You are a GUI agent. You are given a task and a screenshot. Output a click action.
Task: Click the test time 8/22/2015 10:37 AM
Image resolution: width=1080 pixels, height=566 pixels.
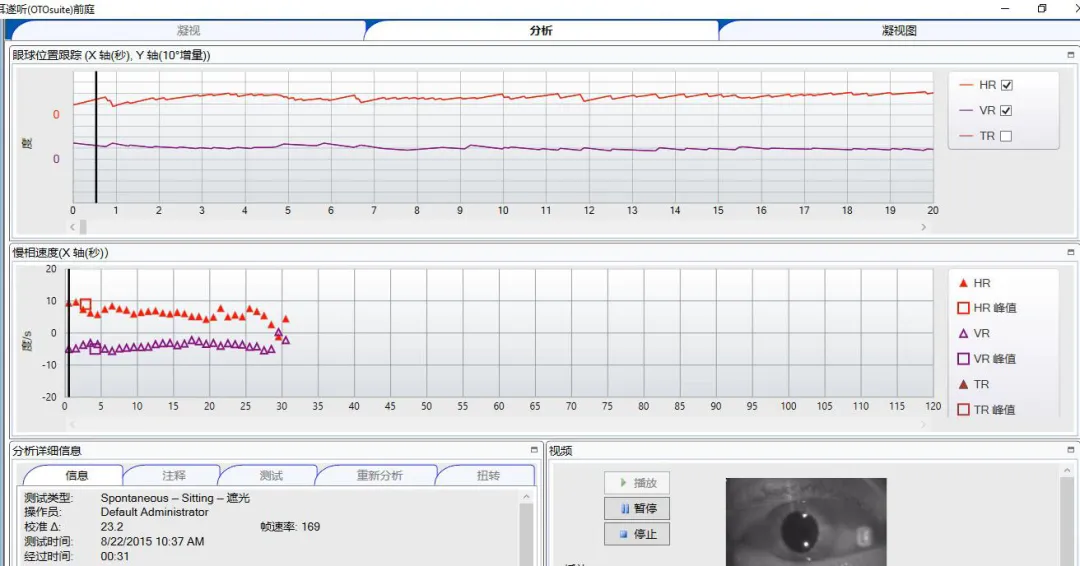tap(152, 542)
